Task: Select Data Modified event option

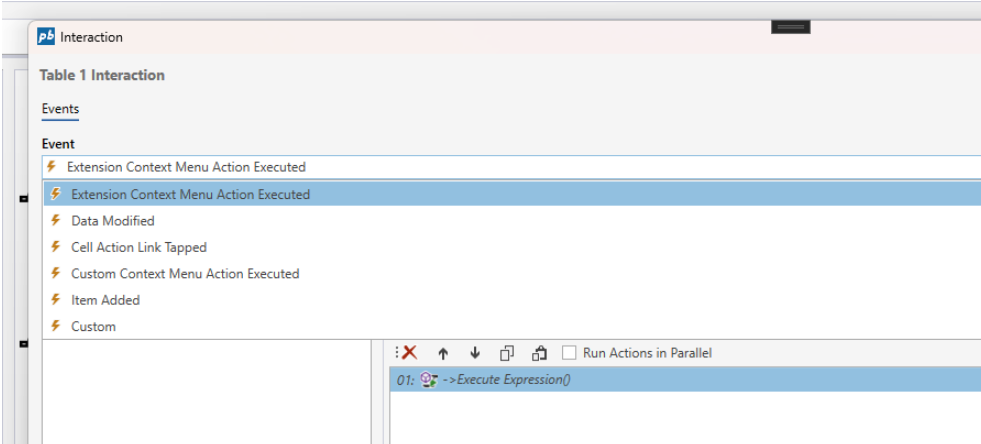Action: point(112,221)
